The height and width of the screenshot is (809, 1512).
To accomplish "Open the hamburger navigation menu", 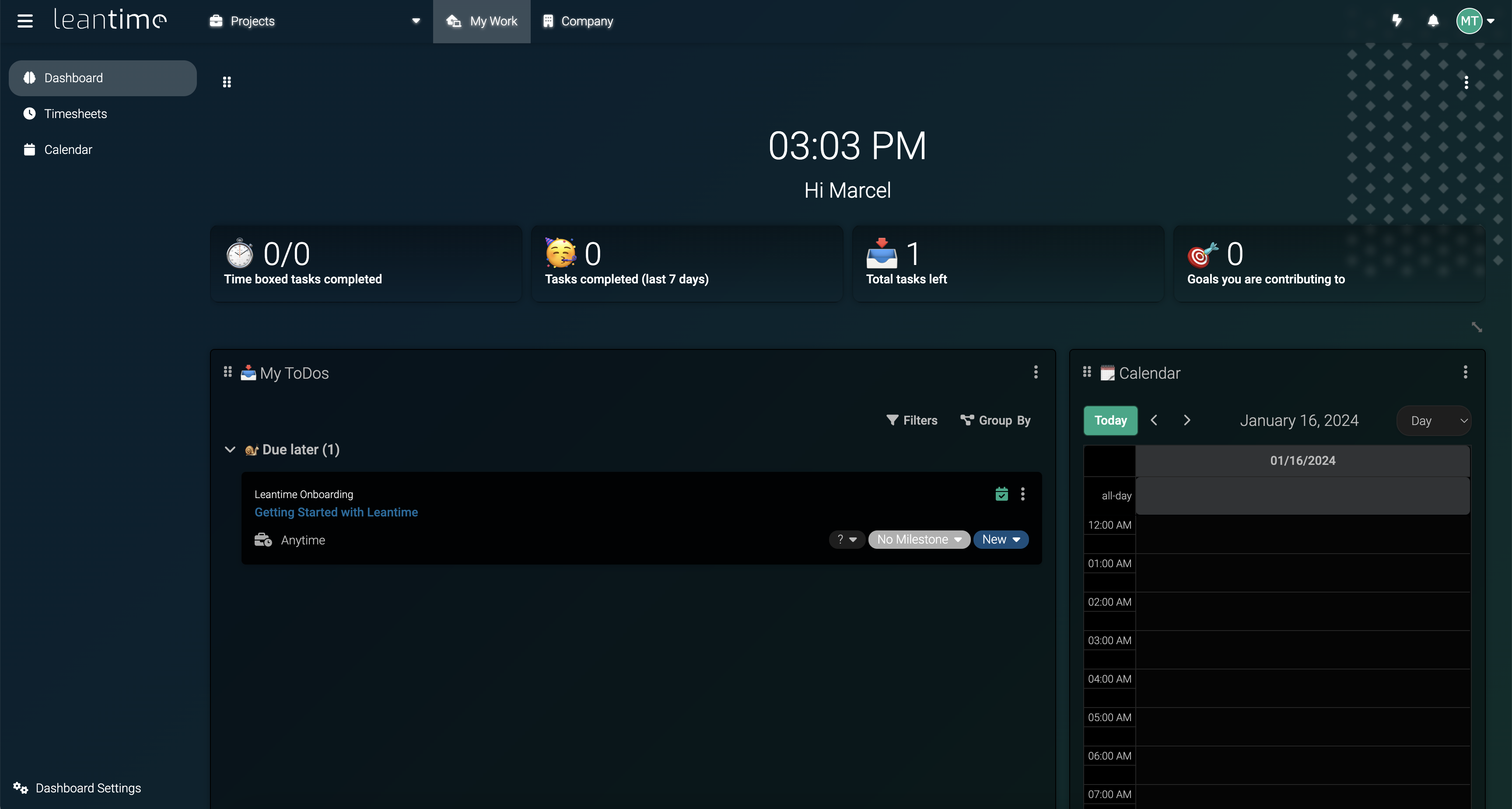I will (25, 21).
